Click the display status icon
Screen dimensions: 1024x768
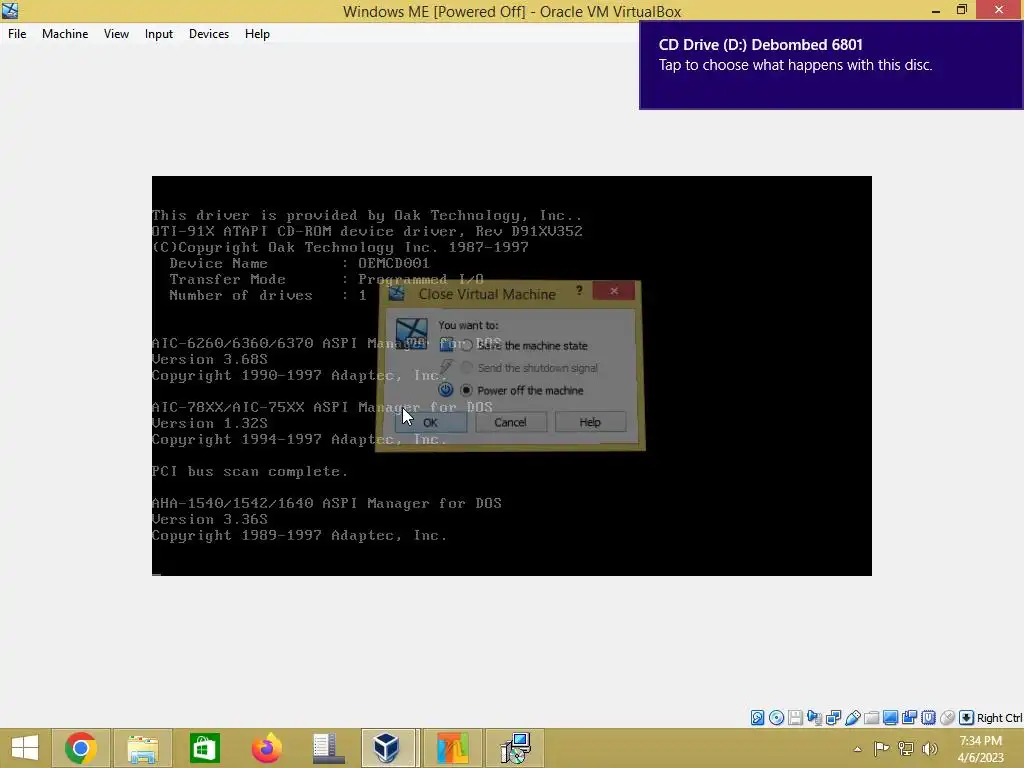click(x=890, y=718)
